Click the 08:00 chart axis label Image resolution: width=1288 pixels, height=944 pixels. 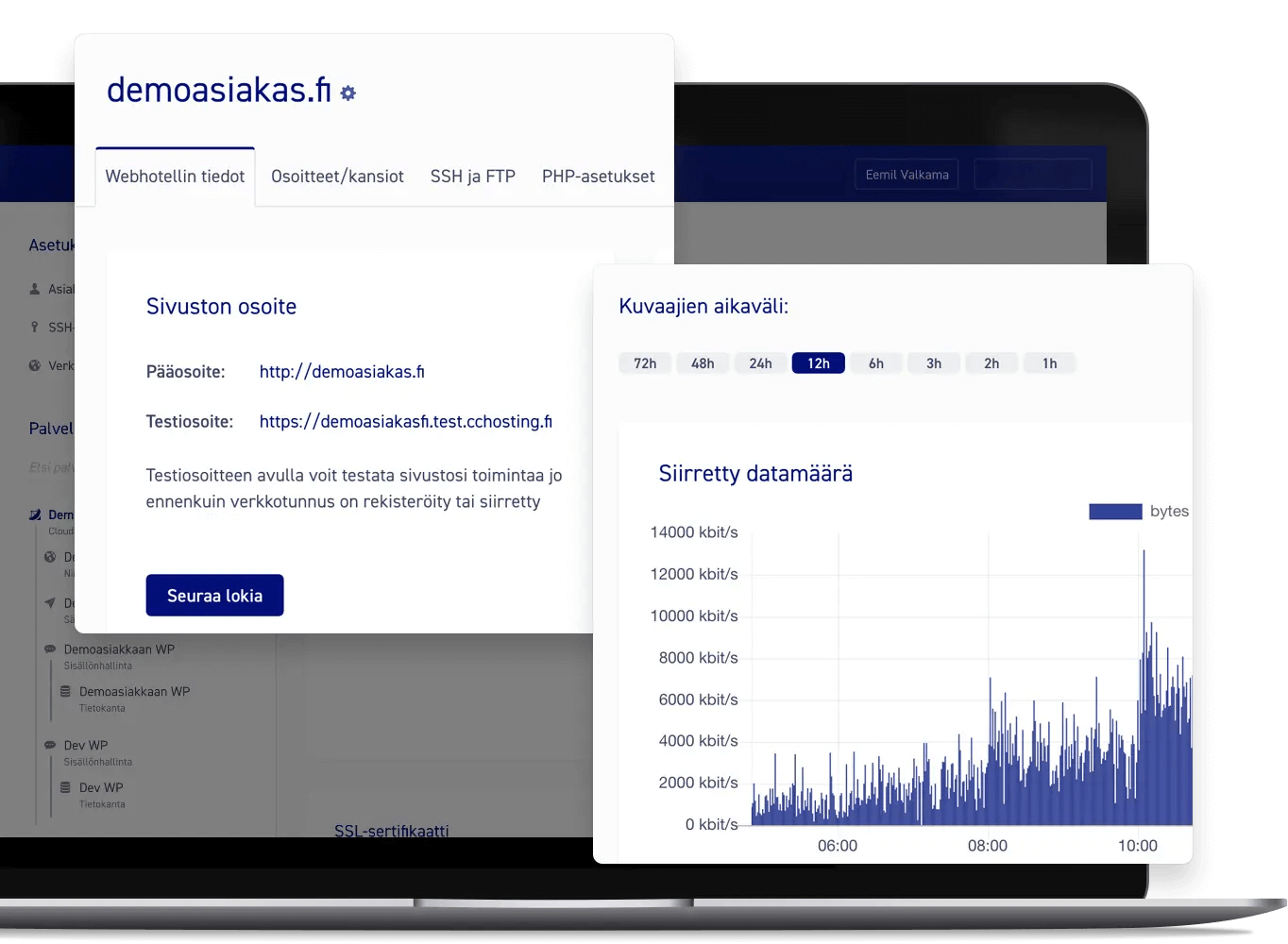pyautogui.click(x=988, y=846)
